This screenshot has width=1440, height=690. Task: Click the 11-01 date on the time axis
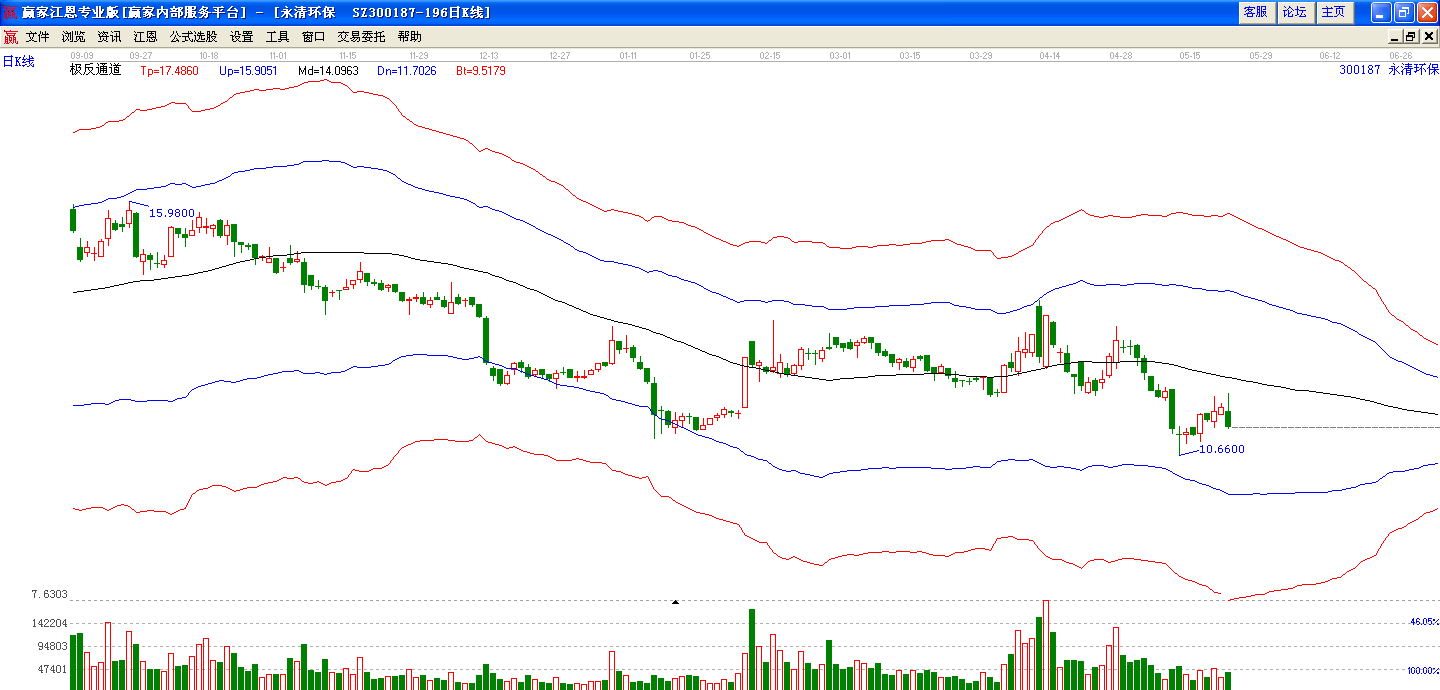pyautogui.click(x=278, y=56)
